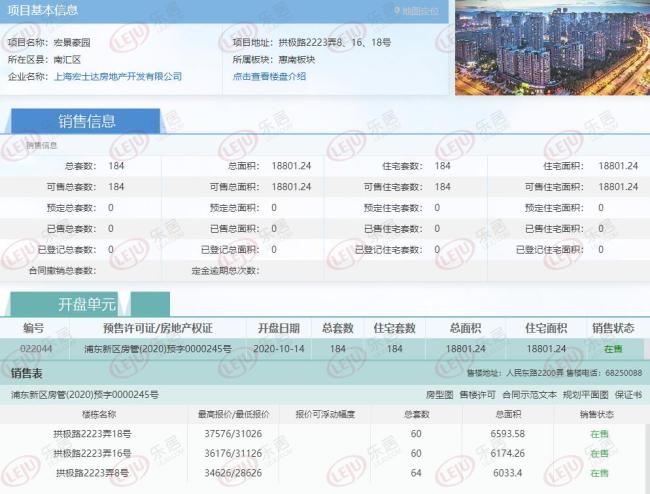This screenshot has height=494, width=650.
Task: Open company link 上海宏士达房地产开发有限公司
Action: [x=118, y=76]
